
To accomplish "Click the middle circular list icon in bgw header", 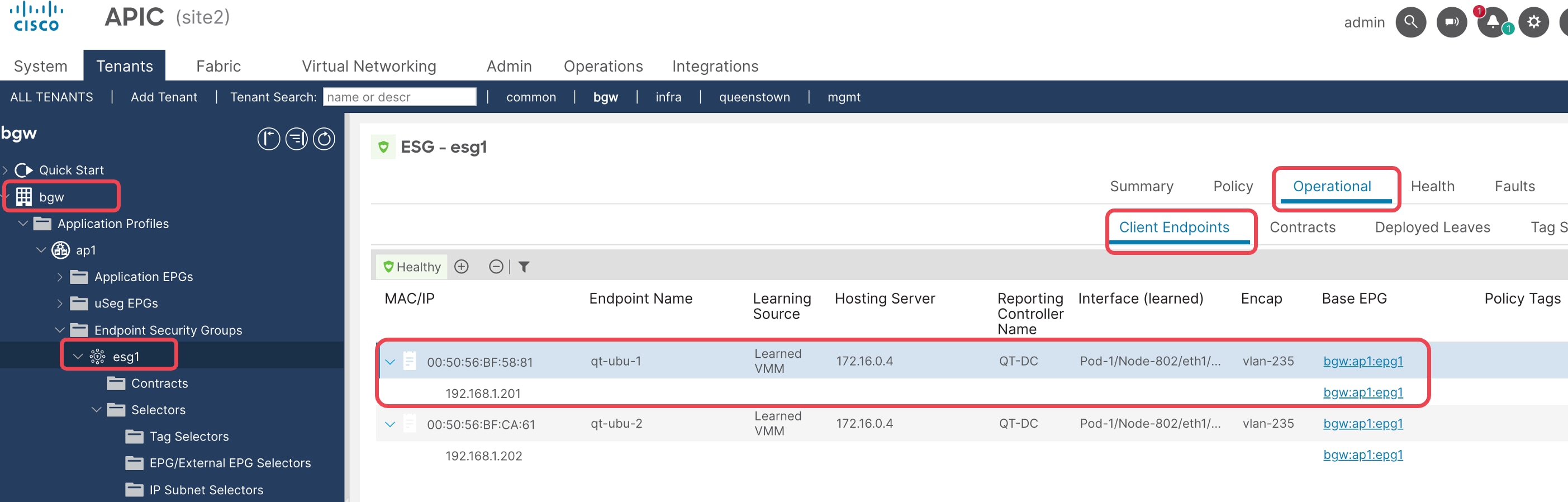I will pos(296,139).
